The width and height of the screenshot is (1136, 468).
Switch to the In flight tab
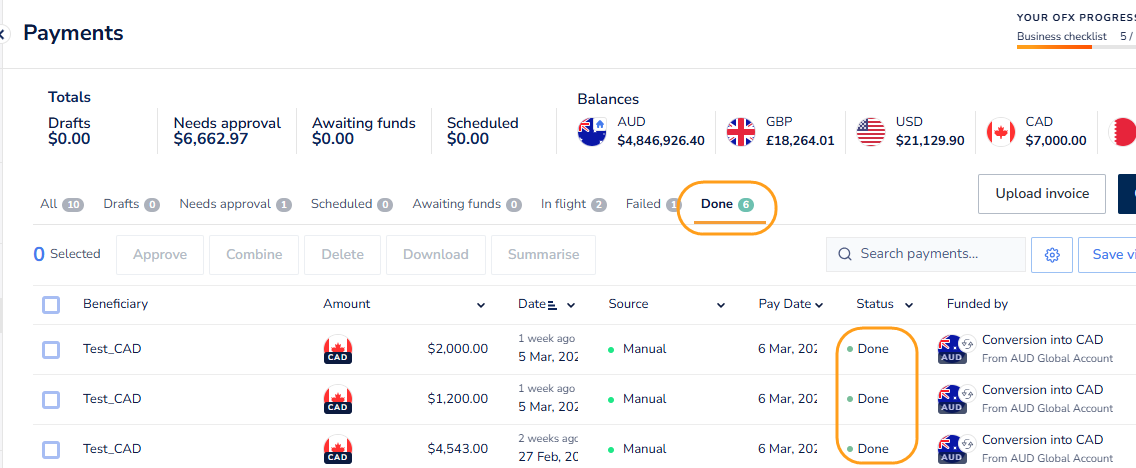[x=574, y=204]
